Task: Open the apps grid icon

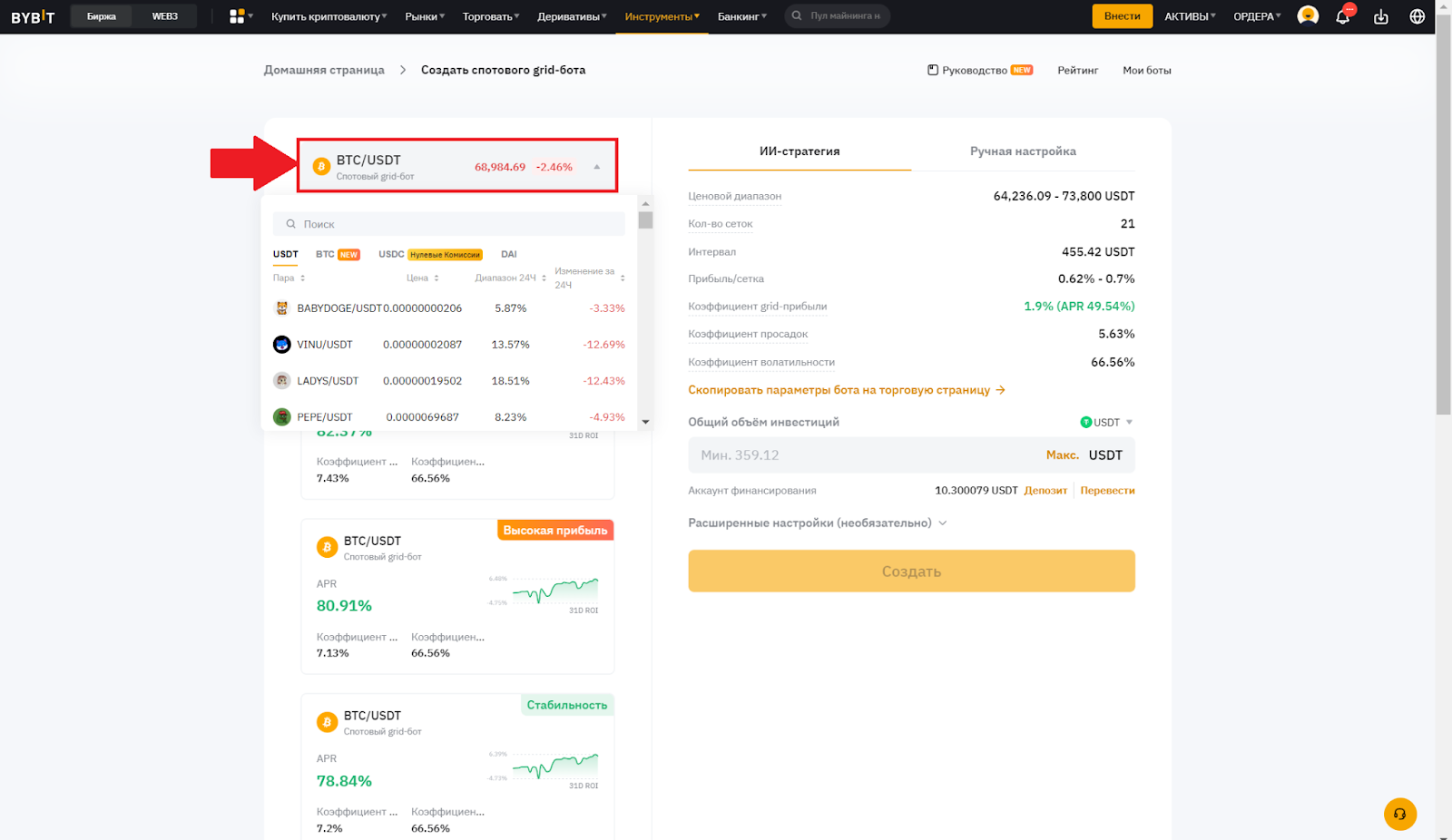Action: [237, 16]
